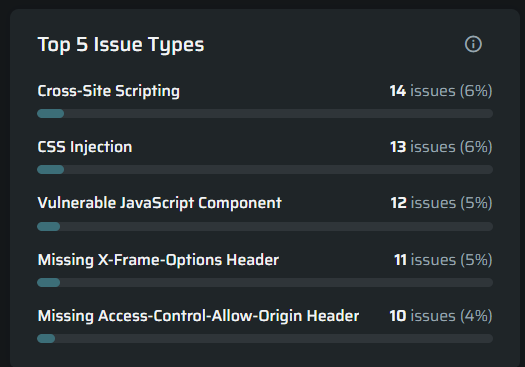The width and height of the screenshot is (525, 367).
Task: Click the filled portion of Access-Control-Allow-Origin bar
Action: (46, 339)
